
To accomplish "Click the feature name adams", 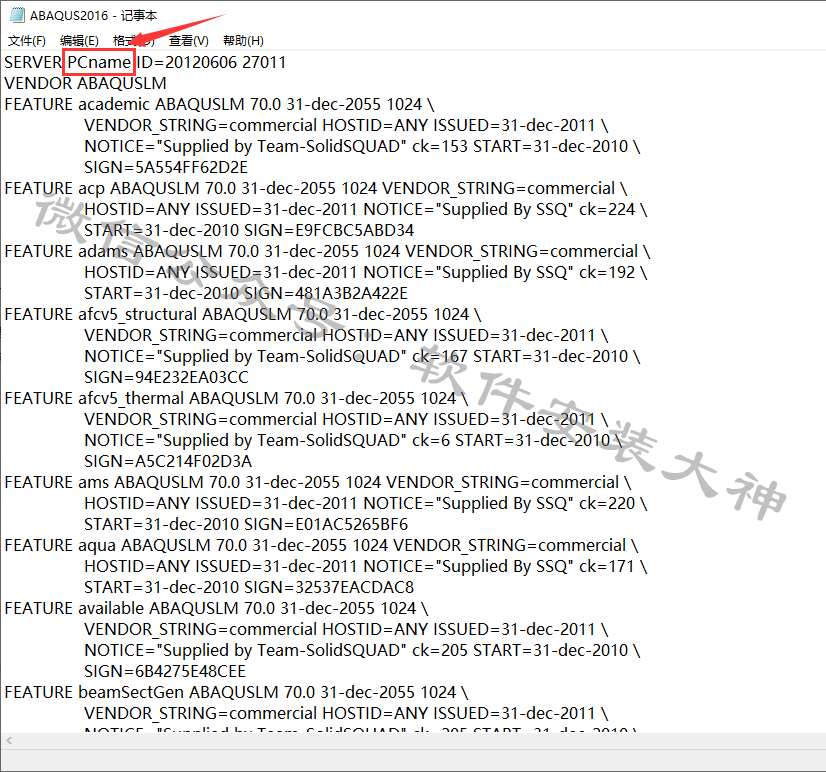I will click(103, 251).
